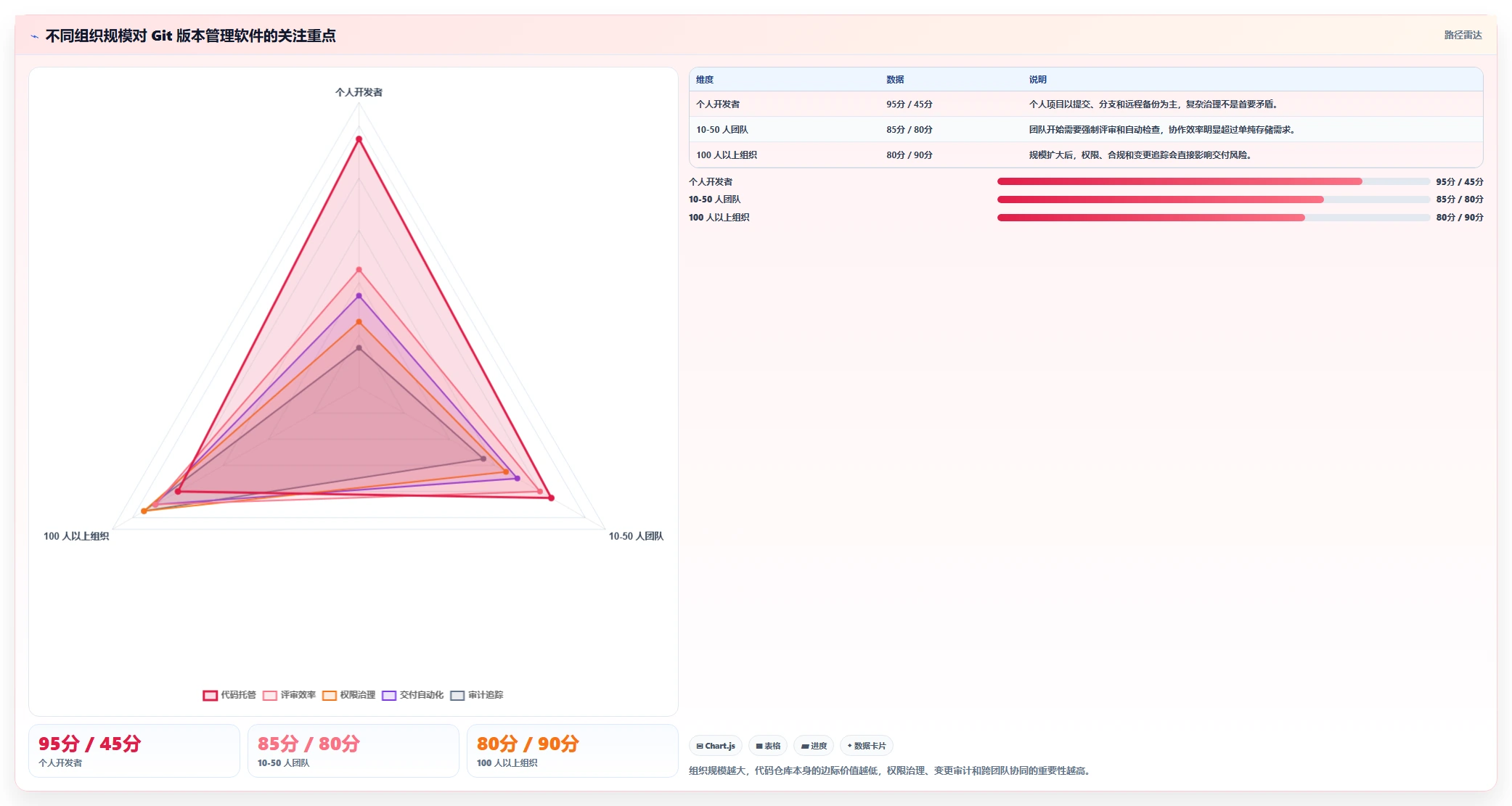Click the page title 不同组织规模对 Git 版本管理软件的关注重点

click(x=190, y=36)
